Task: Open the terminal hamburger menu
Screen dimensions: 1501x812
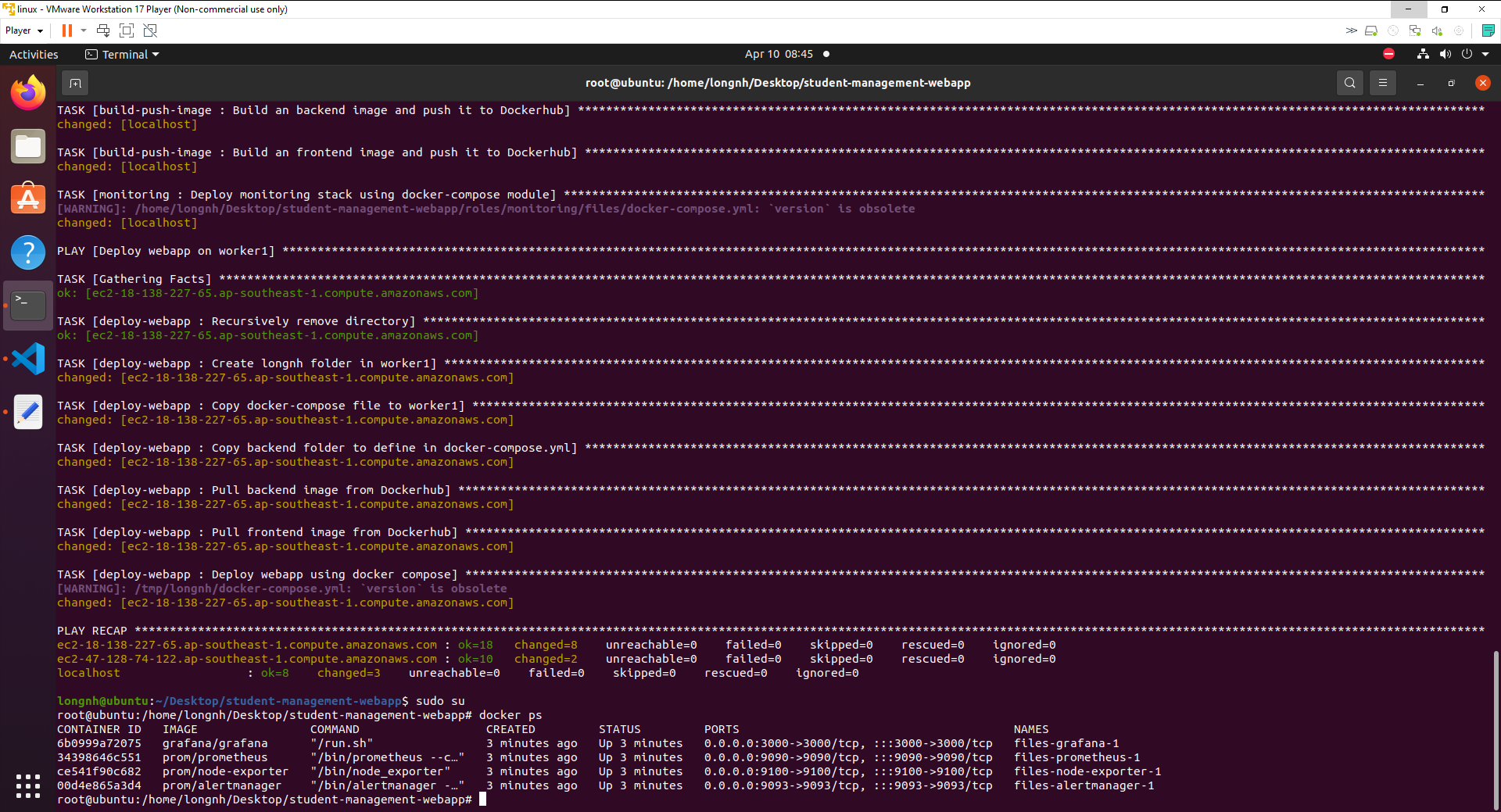Action: click(x=1383, y=83)
